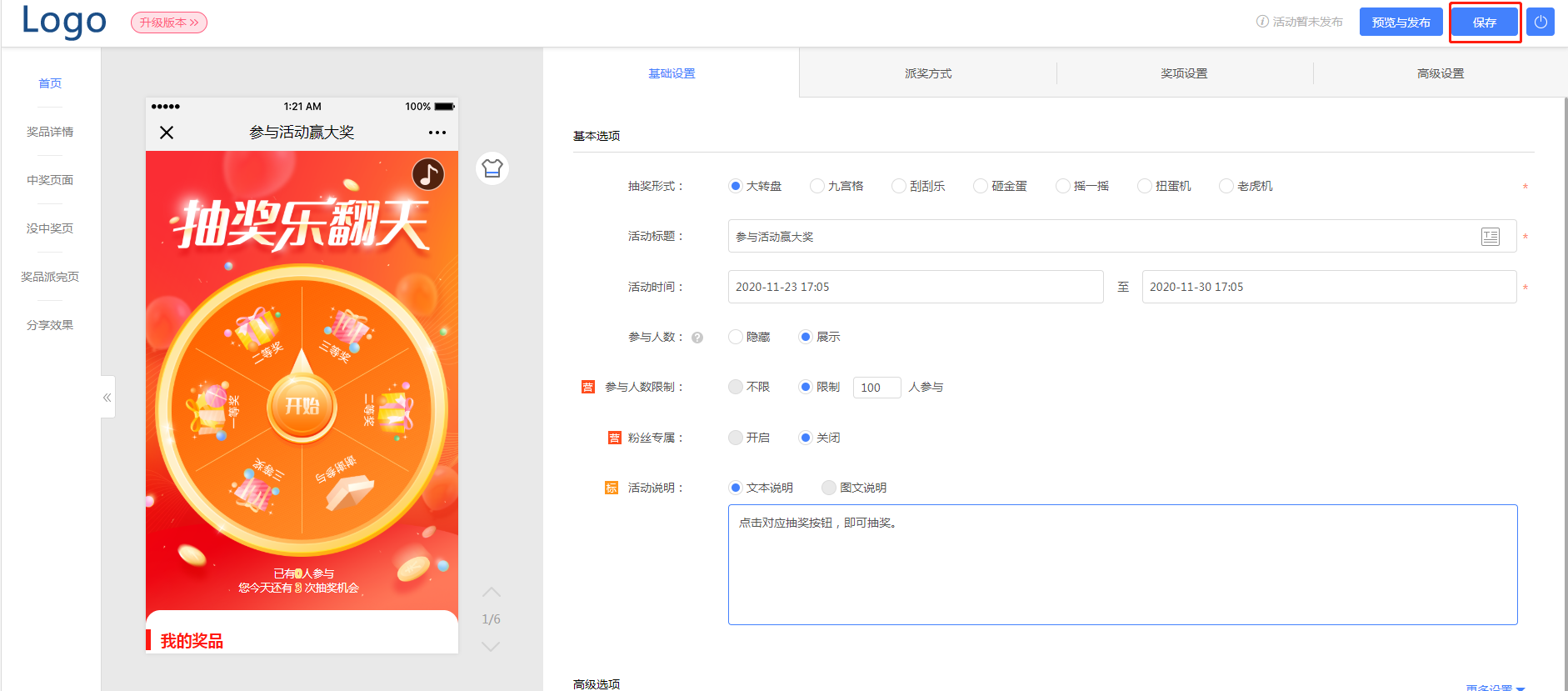Open the start time field 2020-11-23 17:05
Screen dimensions: 1568x691
[x=916, y=287]
